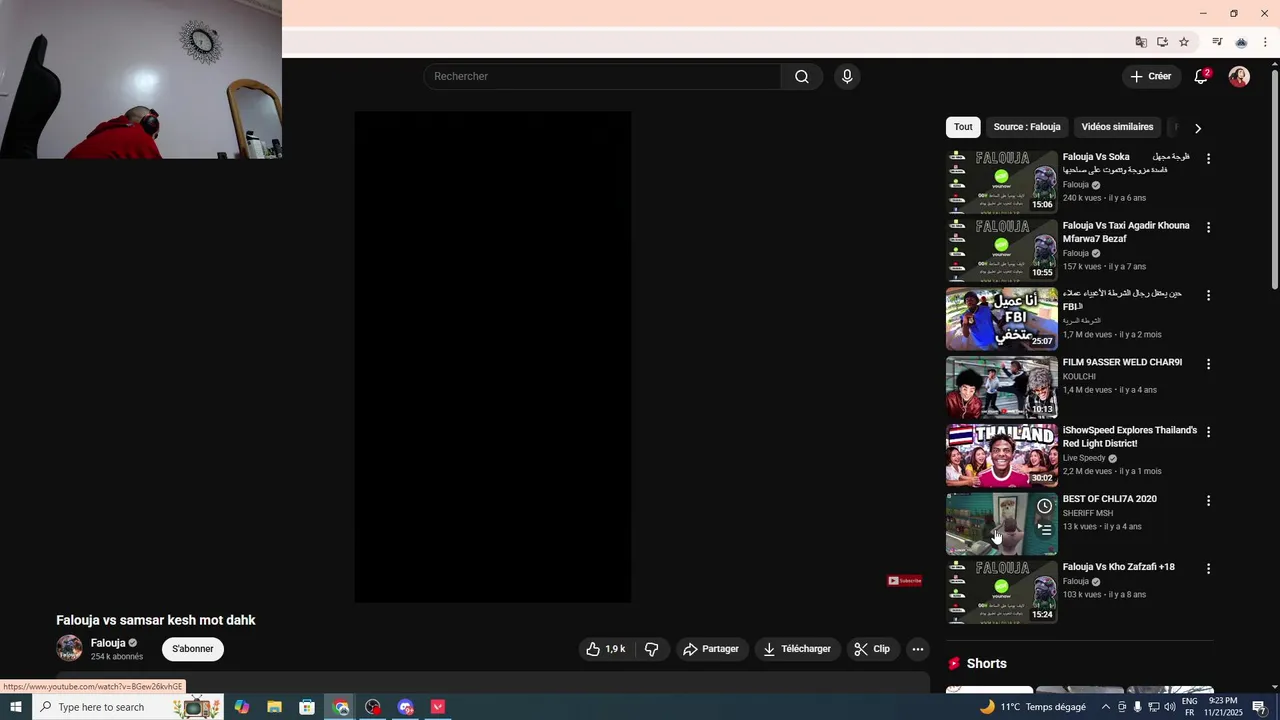Click the KOULCHI channel name
The height and width of the screenshot is (720, 1280).
(x=1079, y=377)
